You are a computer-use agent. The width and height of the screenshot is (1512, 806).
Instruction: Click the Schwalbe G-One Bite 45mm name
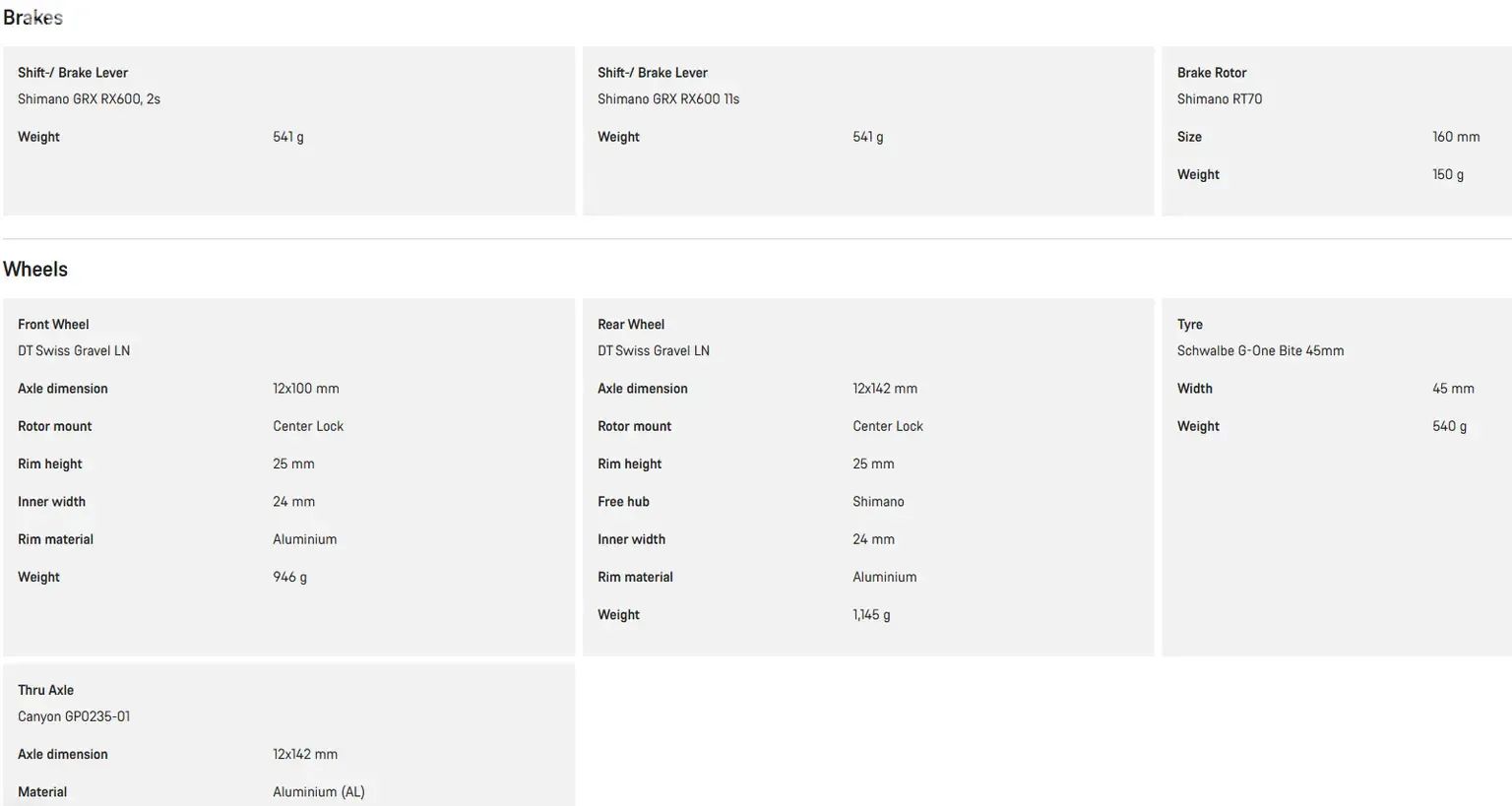[1260, 351]
